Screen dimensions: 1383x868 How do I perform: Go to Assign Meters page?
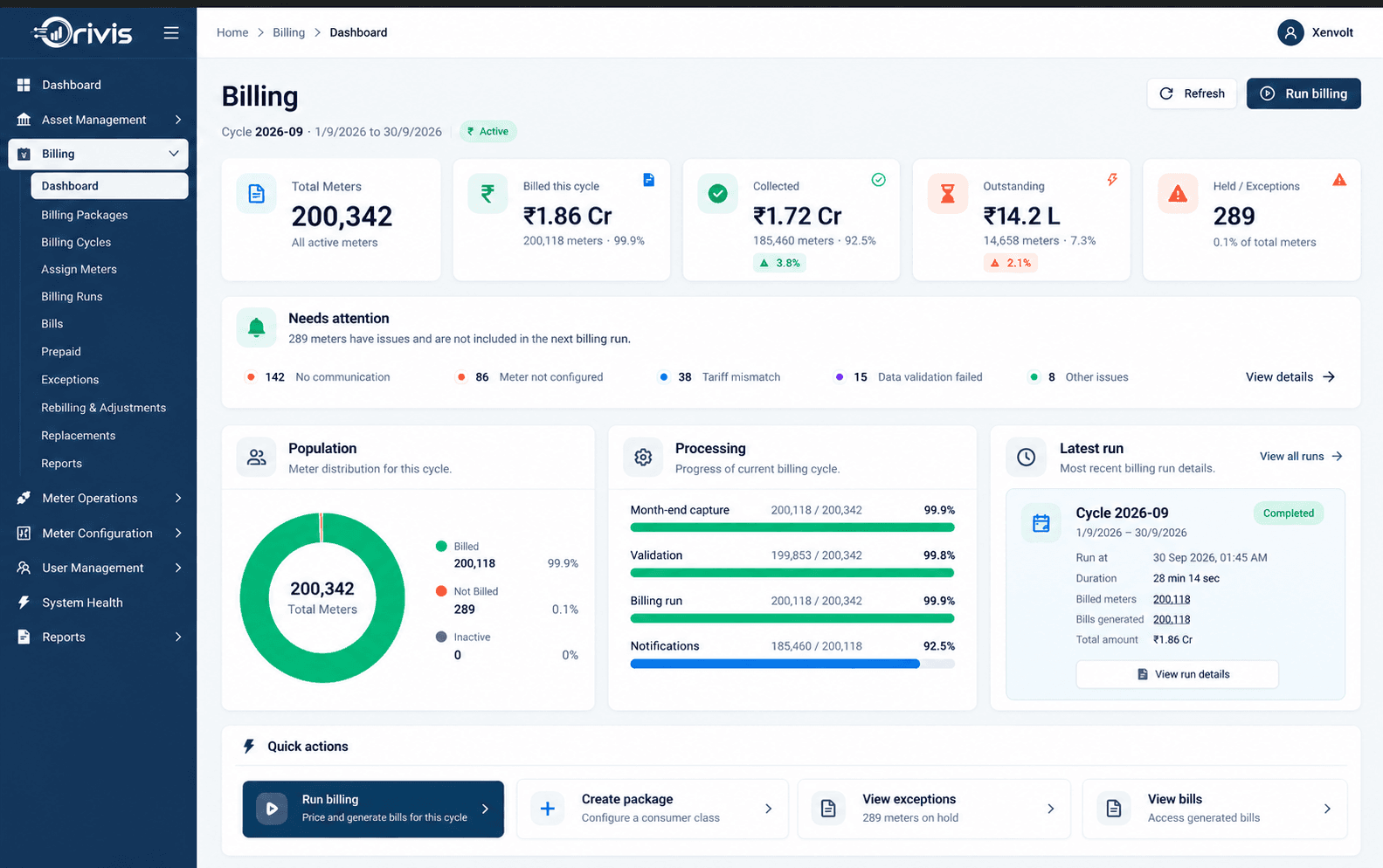tap(79, 269)
